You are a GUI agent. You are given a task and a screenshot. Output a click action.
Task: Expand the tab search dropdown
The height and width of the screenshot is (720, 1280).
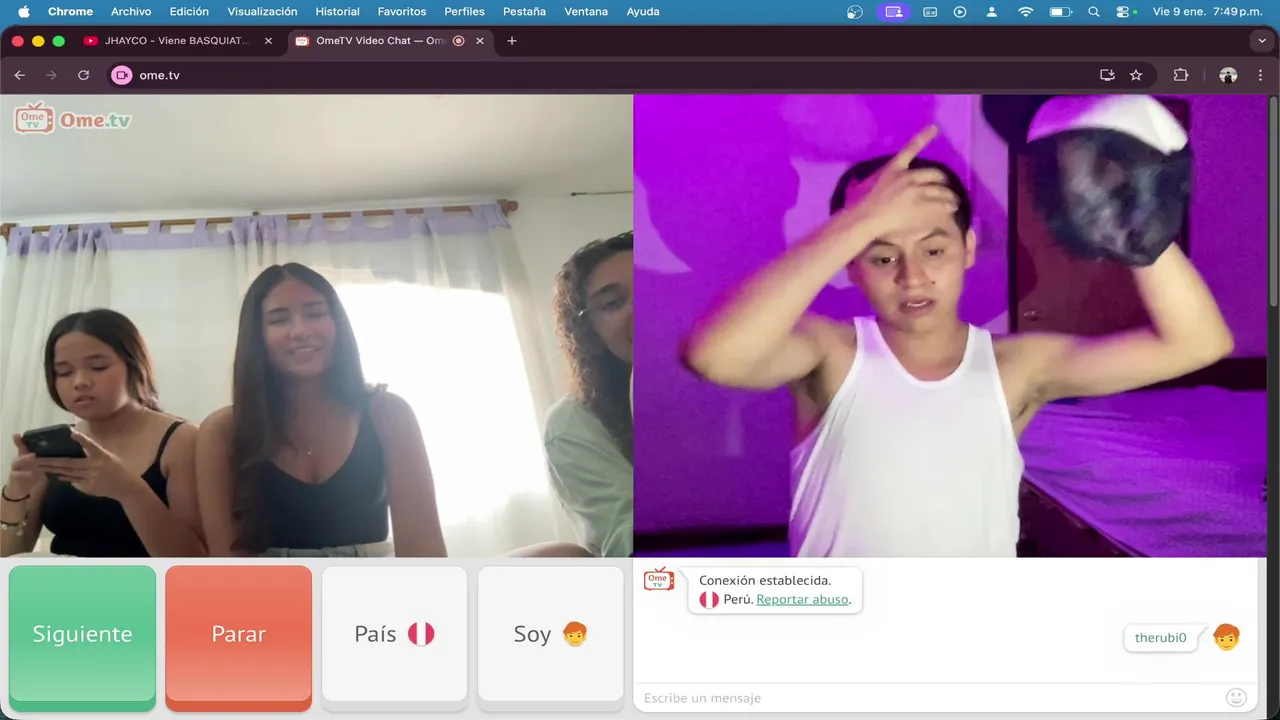click(x=1260, y=41)
